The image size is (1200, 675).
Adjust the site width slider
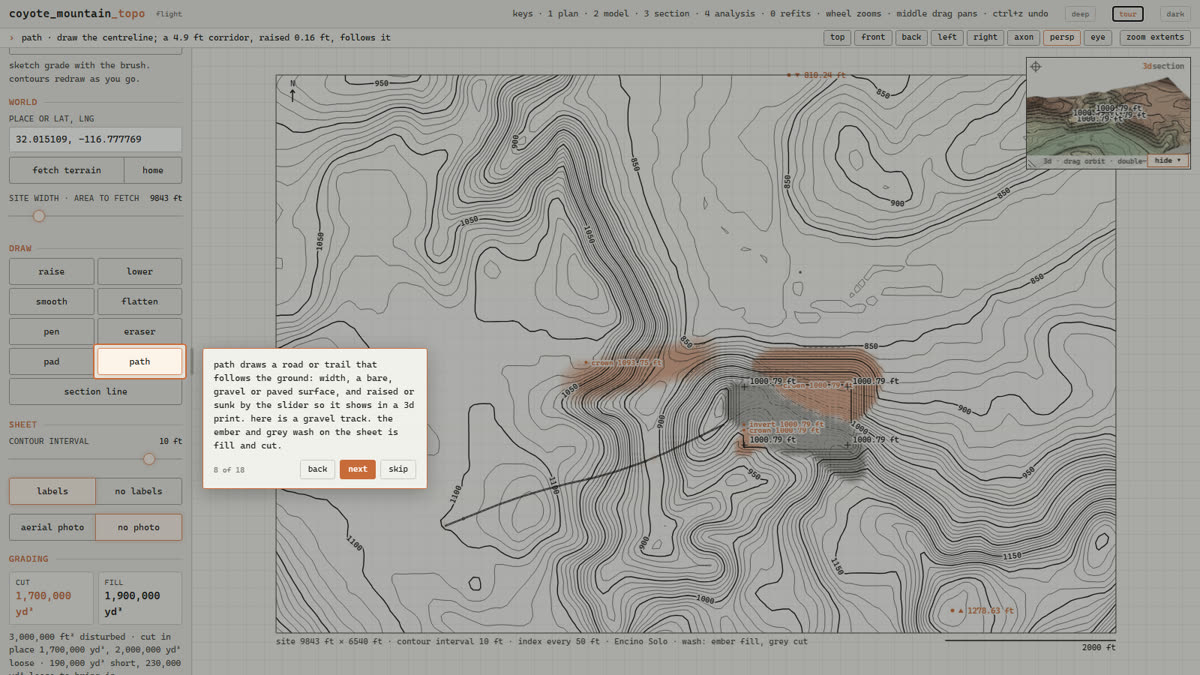pyautogui.click(x=95, y=216)
